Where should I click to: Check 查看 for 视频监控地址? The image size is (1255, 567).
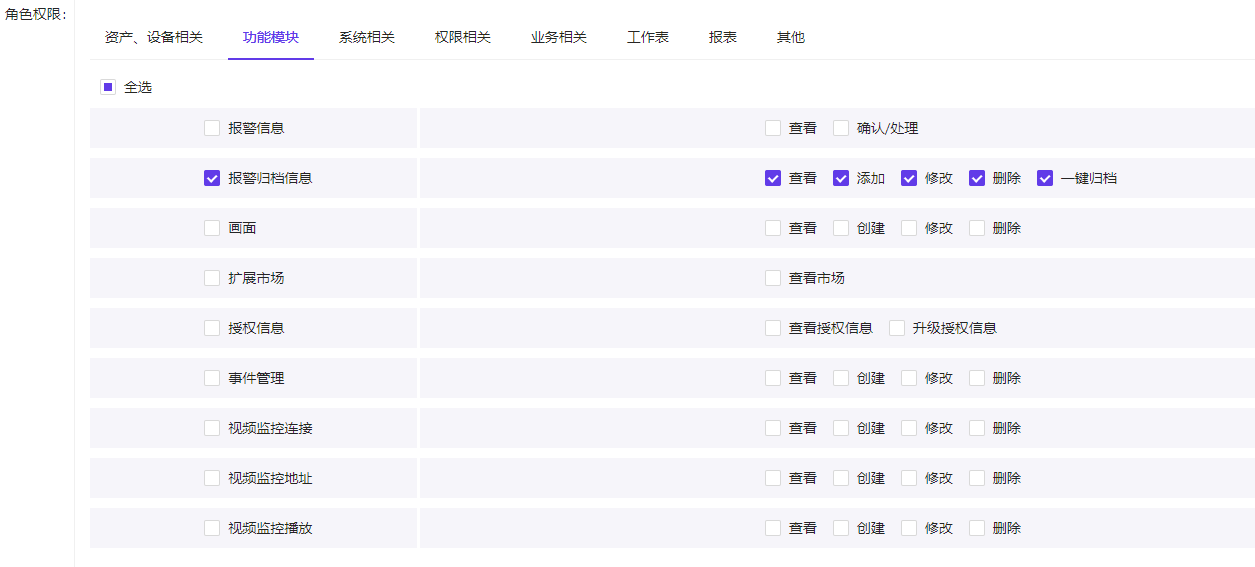click(x=773, y=478)
